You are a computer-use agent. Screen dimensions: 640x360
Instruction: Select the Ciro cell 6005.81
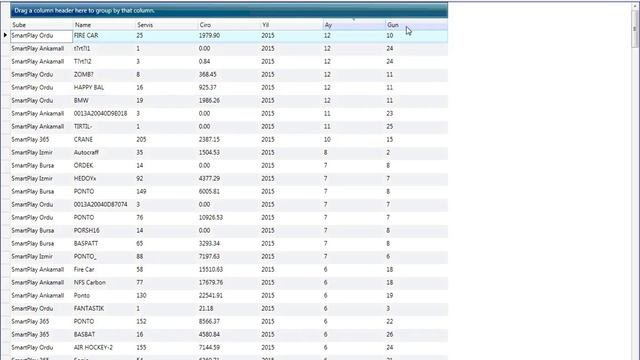[x=229, y=191]
